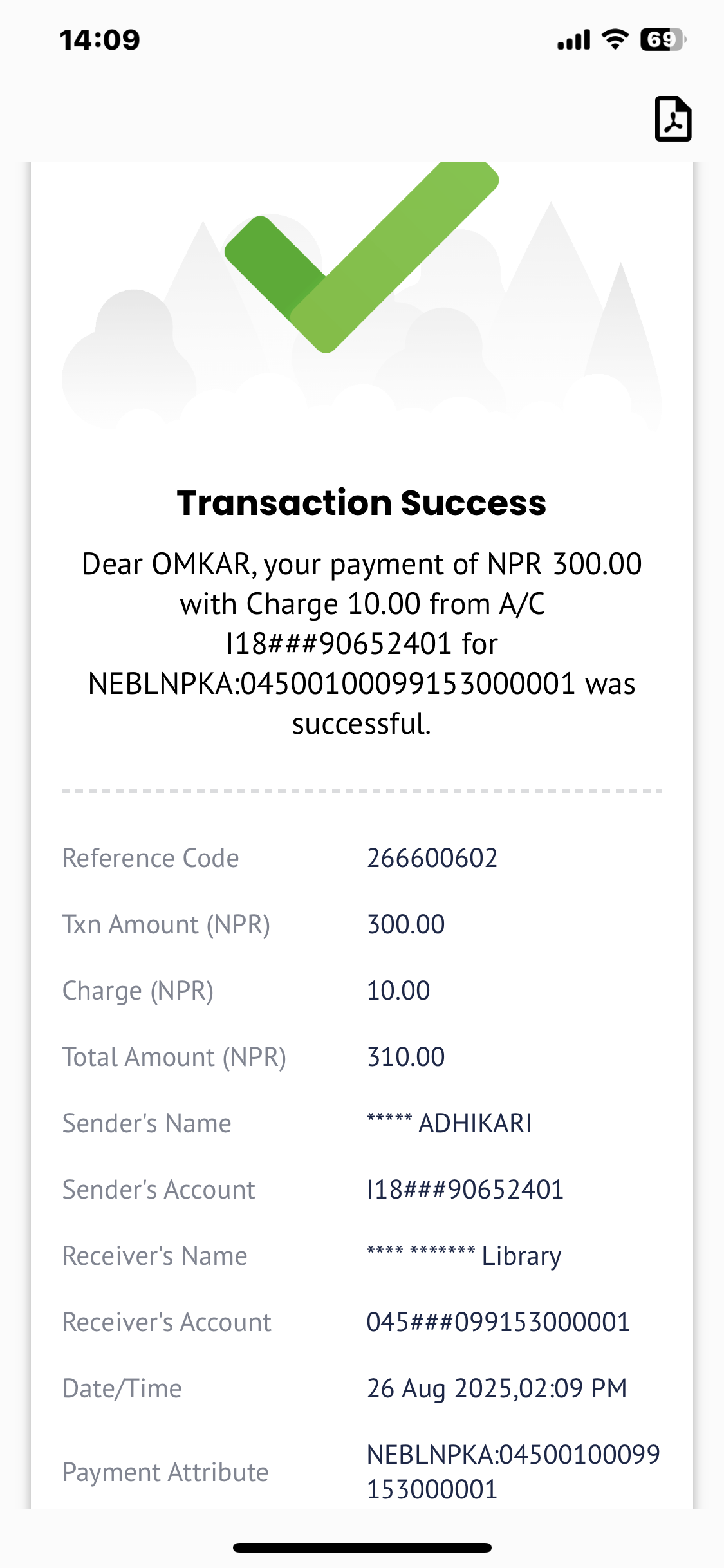Tap the 14:09 clock in status bar

pos(100,40)
